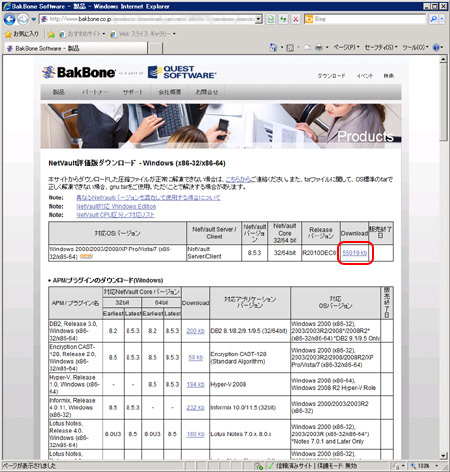
Task: Click the vertical scrollbar up arrow
Action: (x=443, y=60)
